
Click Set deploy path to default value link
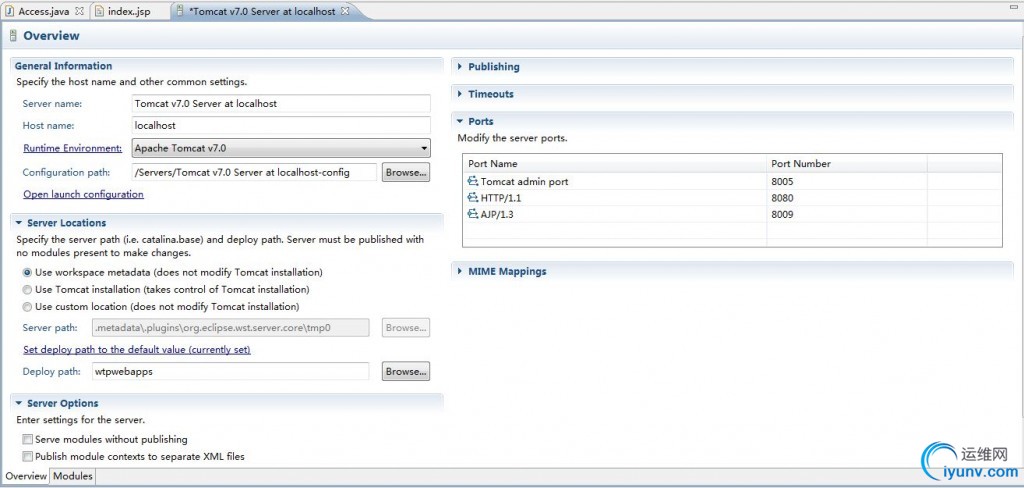[x=137, y=350]
